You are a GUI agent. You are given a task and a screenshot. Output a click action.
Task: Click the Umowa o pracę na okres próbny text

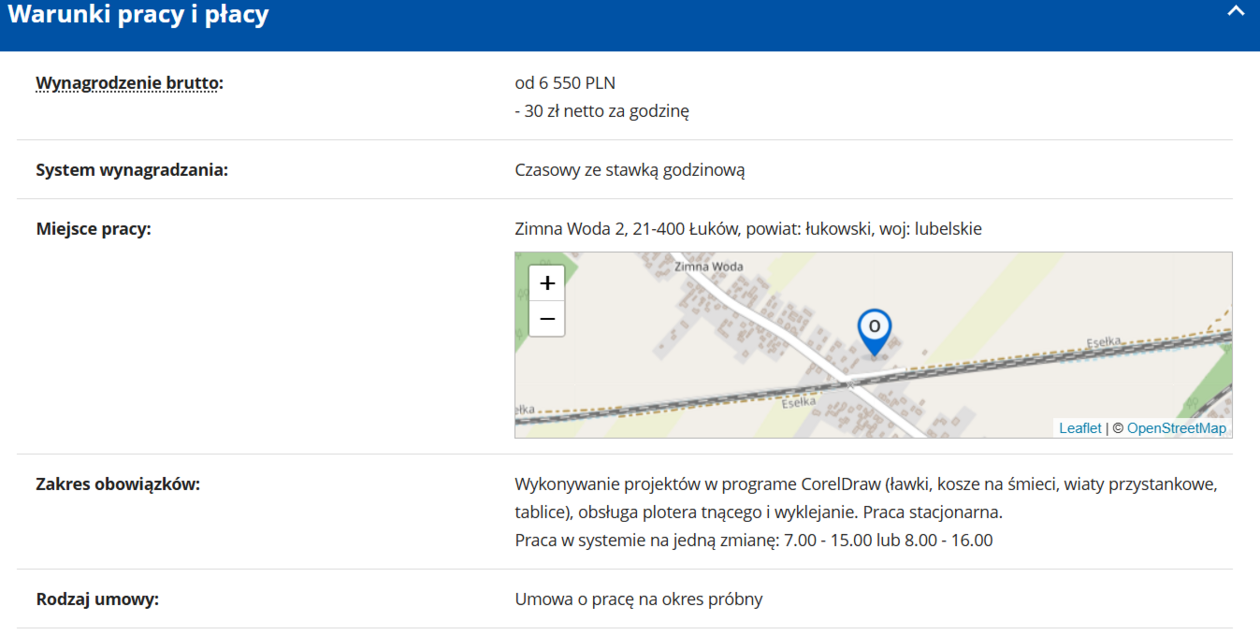click(x=638, y=600)
